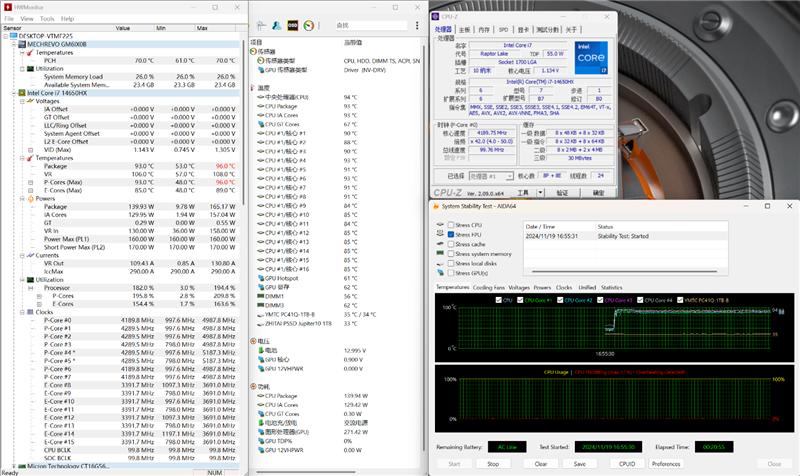Switch to the 内存 tab in CPU-Z

coord(484,30)
